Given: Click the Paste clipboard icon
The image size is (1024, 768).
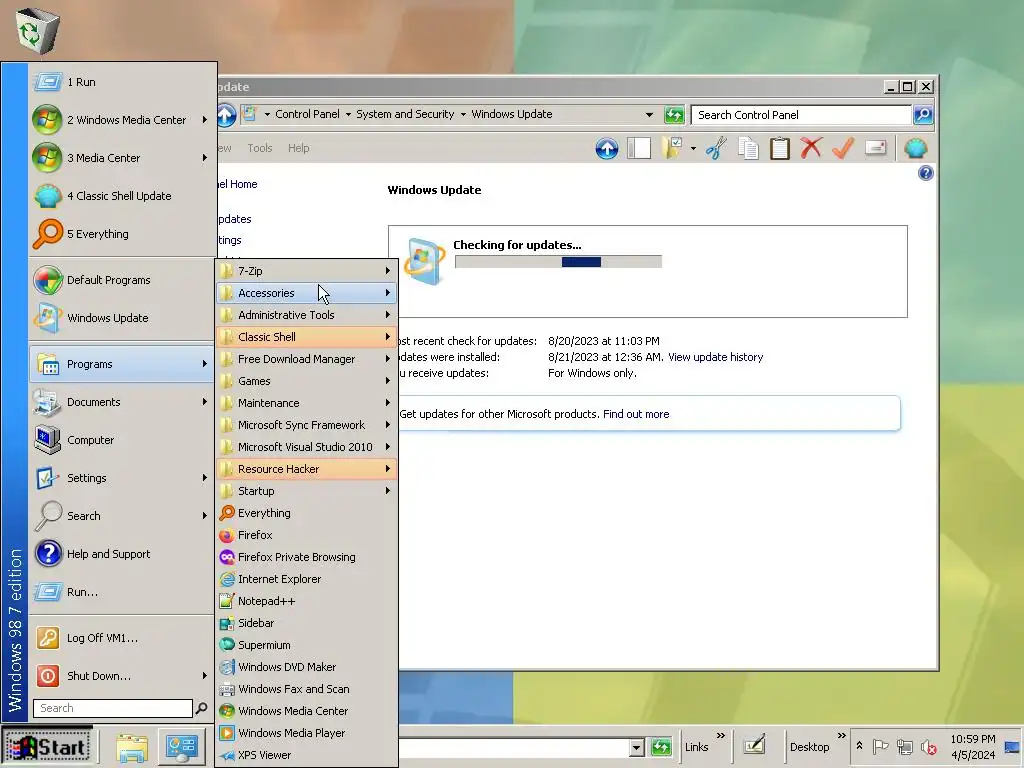Looking at the screenshot, I should point(779,148).
